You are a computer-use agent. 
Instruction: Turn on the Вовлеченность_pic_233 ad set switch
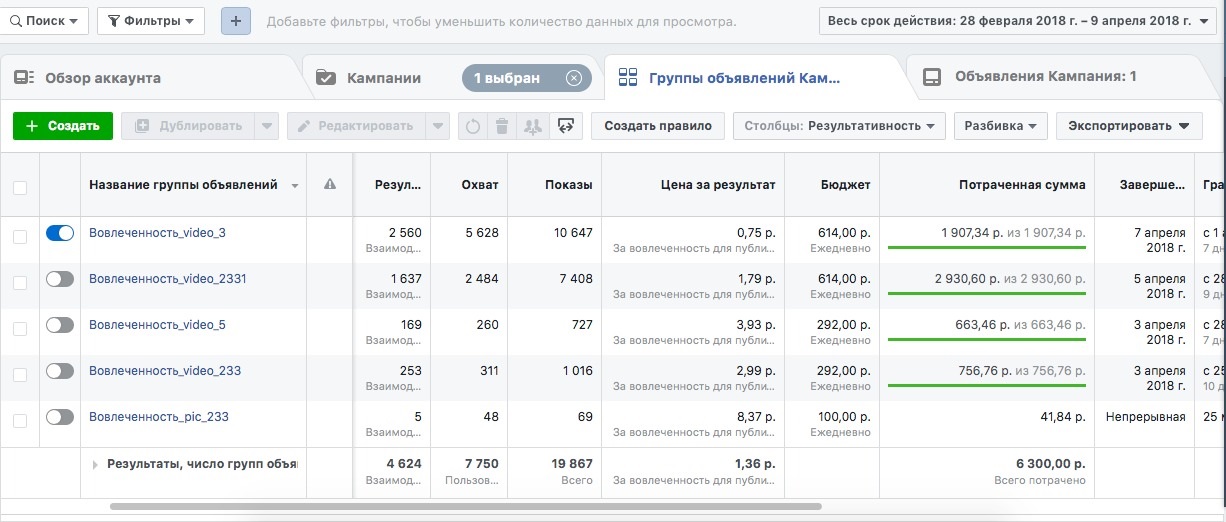[x=60, y=417]
